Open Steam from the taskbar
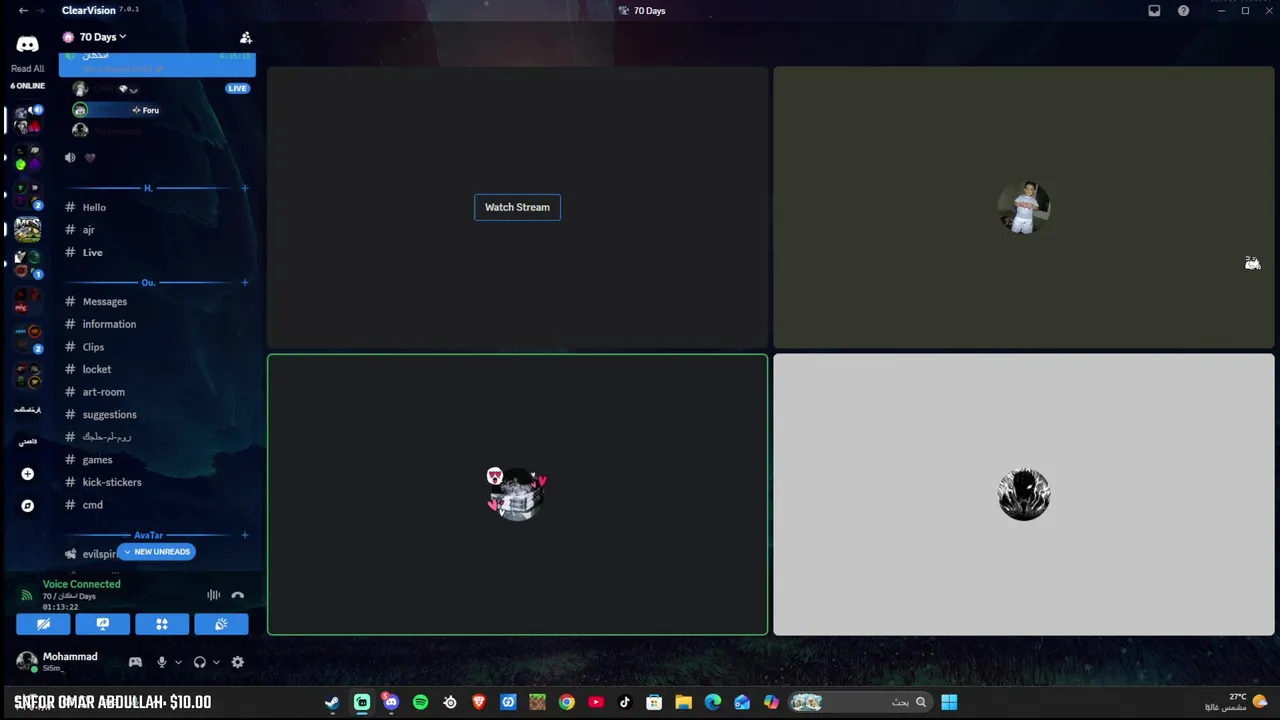1280x720 pixels. coord(332,702)
